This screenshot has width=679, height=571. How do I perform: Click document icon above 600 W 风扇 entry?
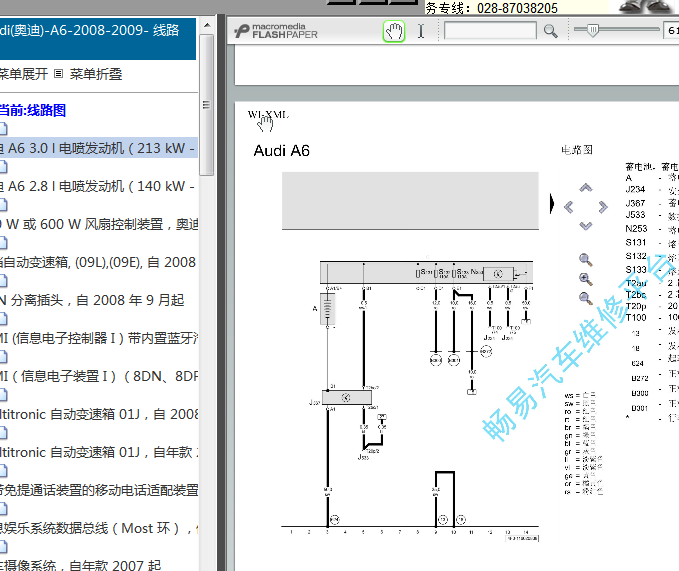[x=3, y=205]
